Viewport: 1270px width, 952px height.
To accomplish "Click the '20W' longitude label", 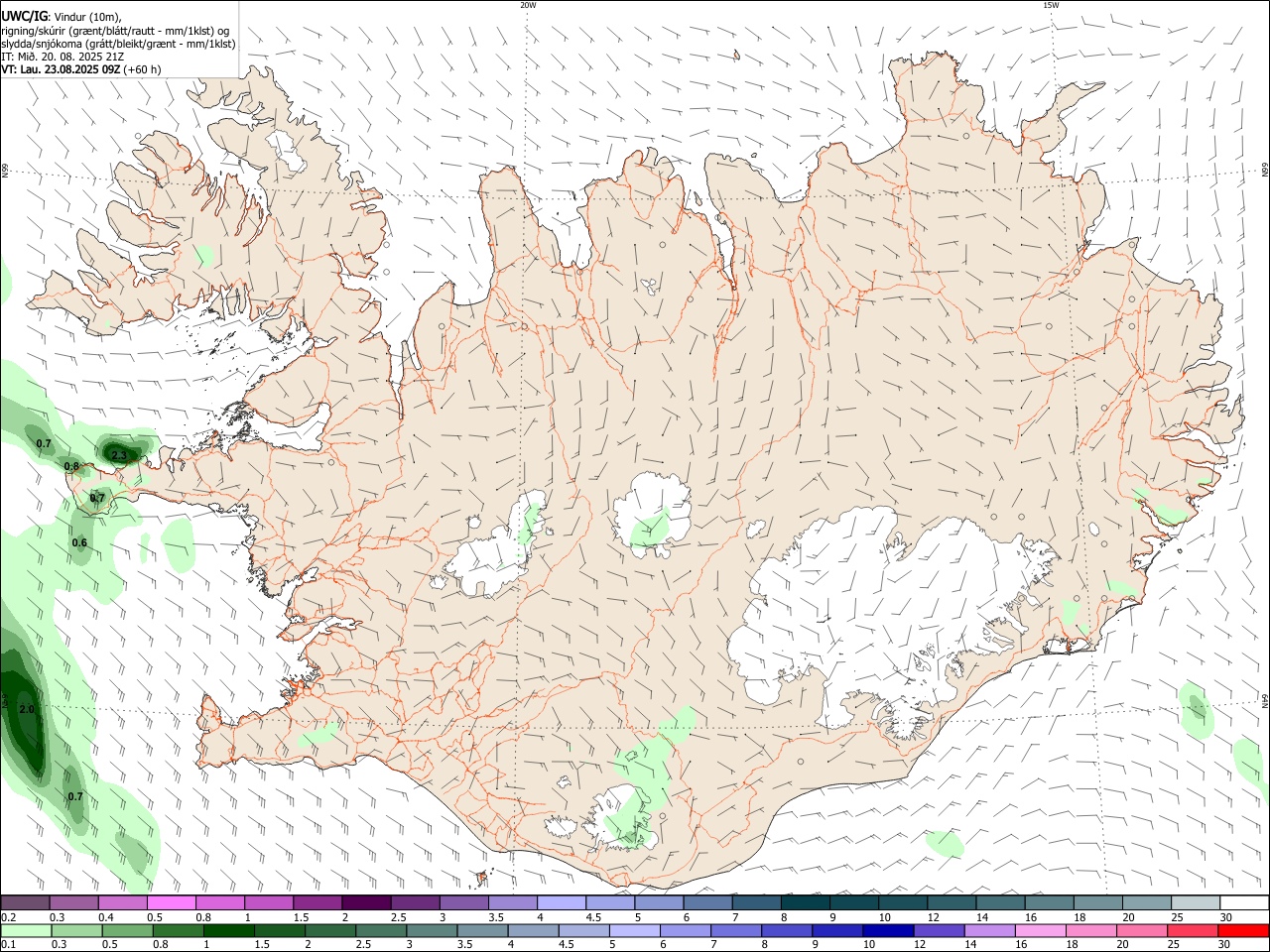I will (528, 5).
